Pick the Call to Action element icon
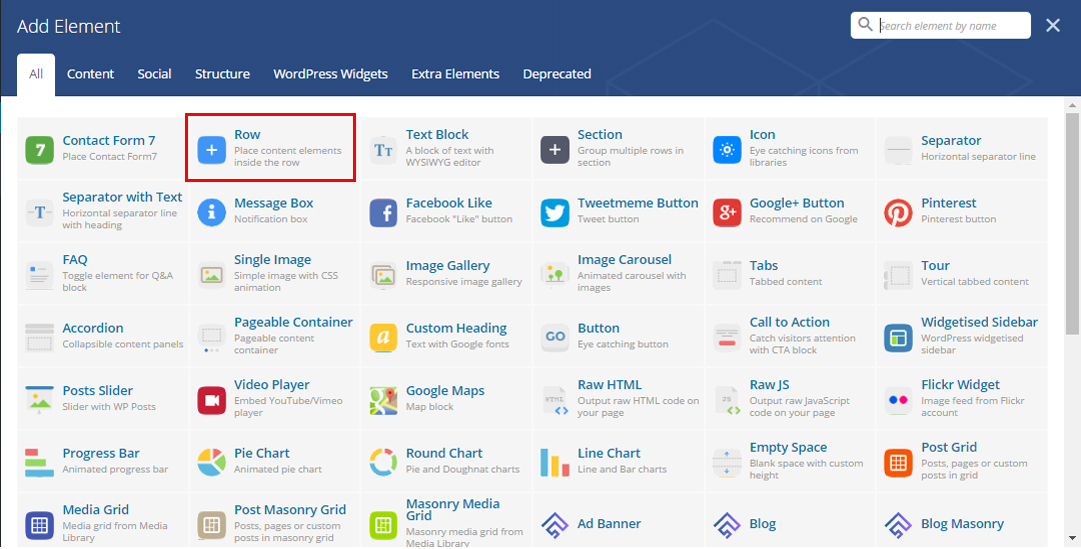The width and height of the screenshot is (1081, 549). 727,338
